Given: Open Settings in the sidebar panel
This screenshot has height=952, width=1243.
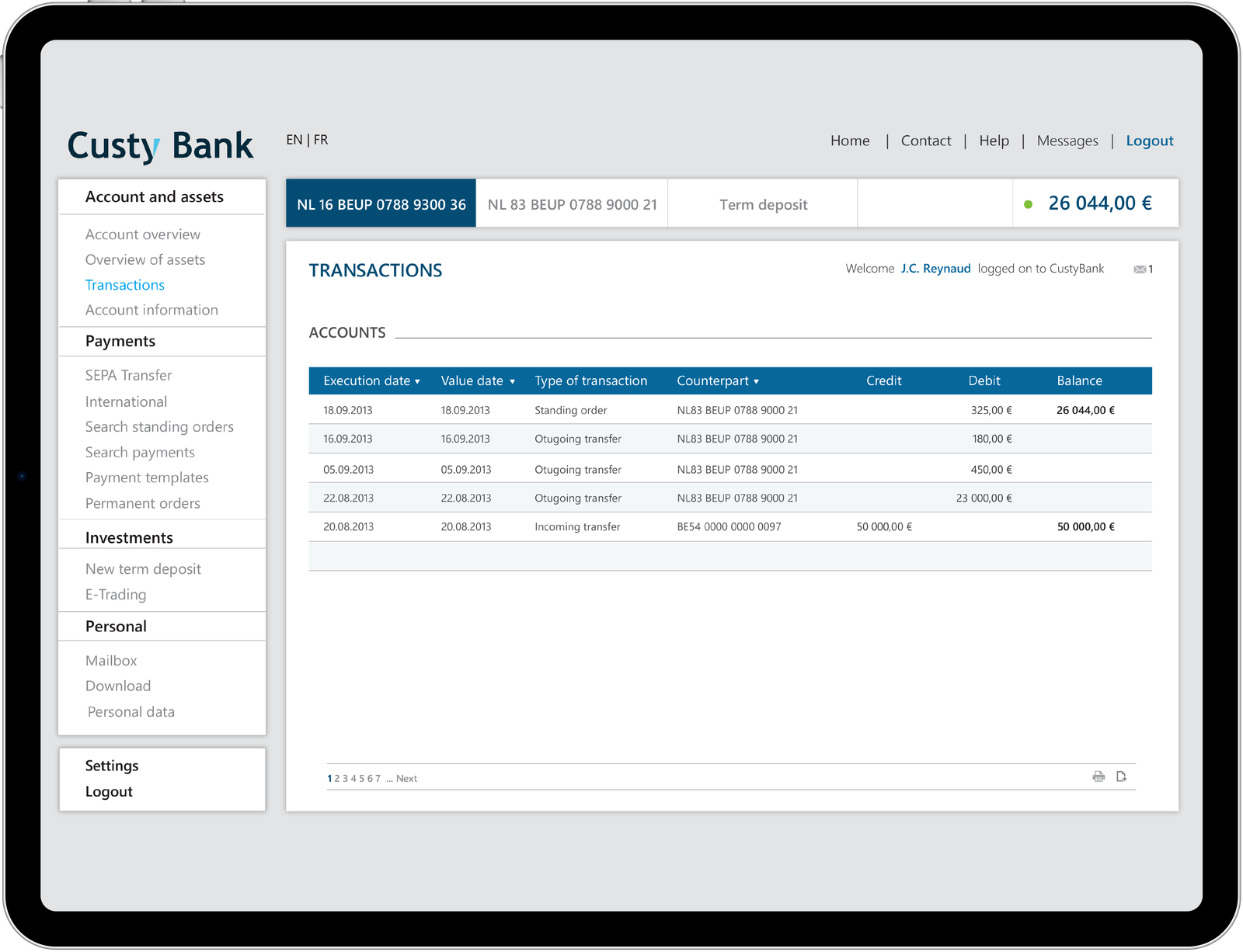Looking at the screenshot, I should [x=112, y=766].
